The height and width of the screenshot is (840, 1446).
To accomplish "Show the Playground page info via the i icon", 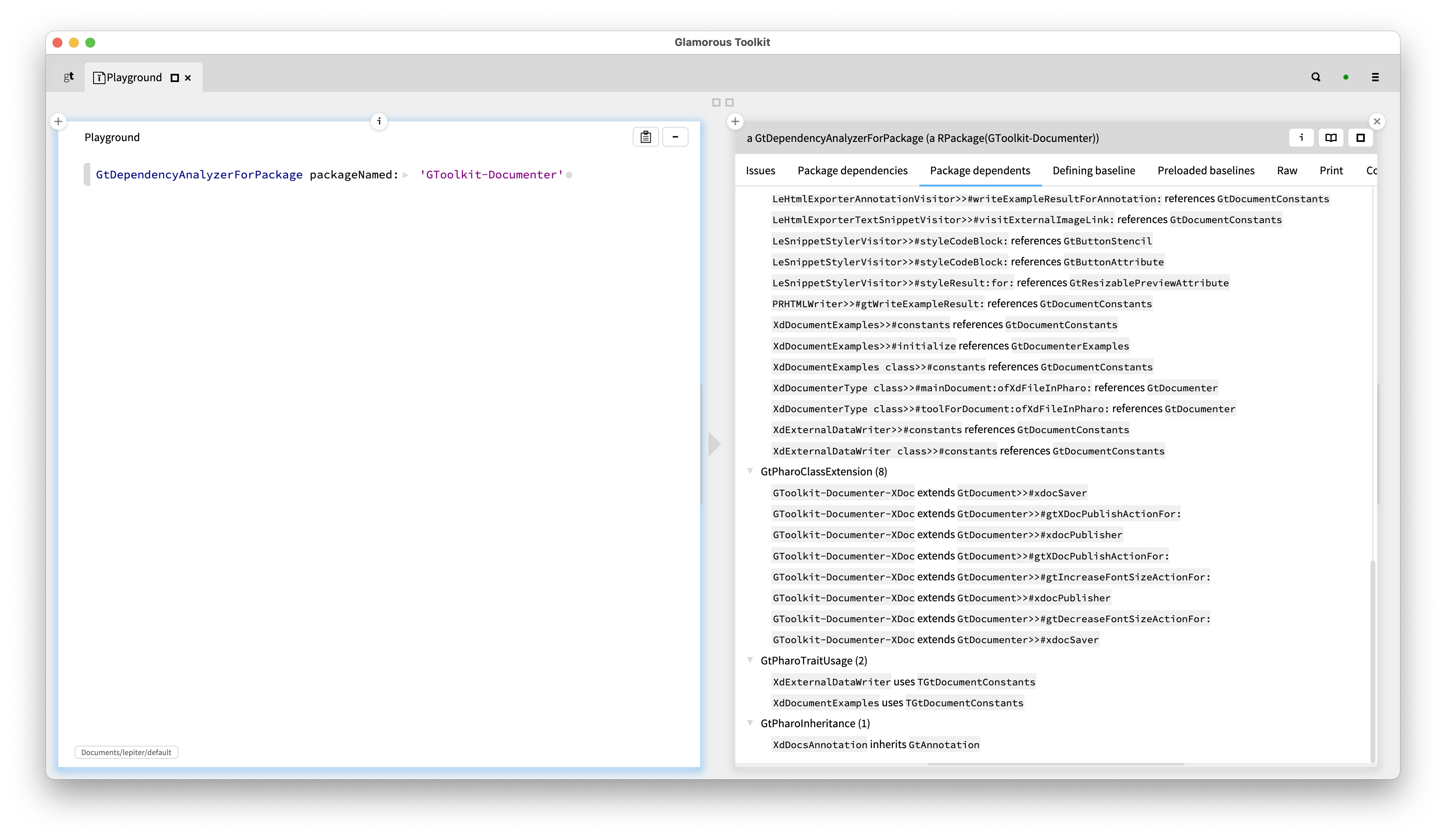I will coord(379,121).
